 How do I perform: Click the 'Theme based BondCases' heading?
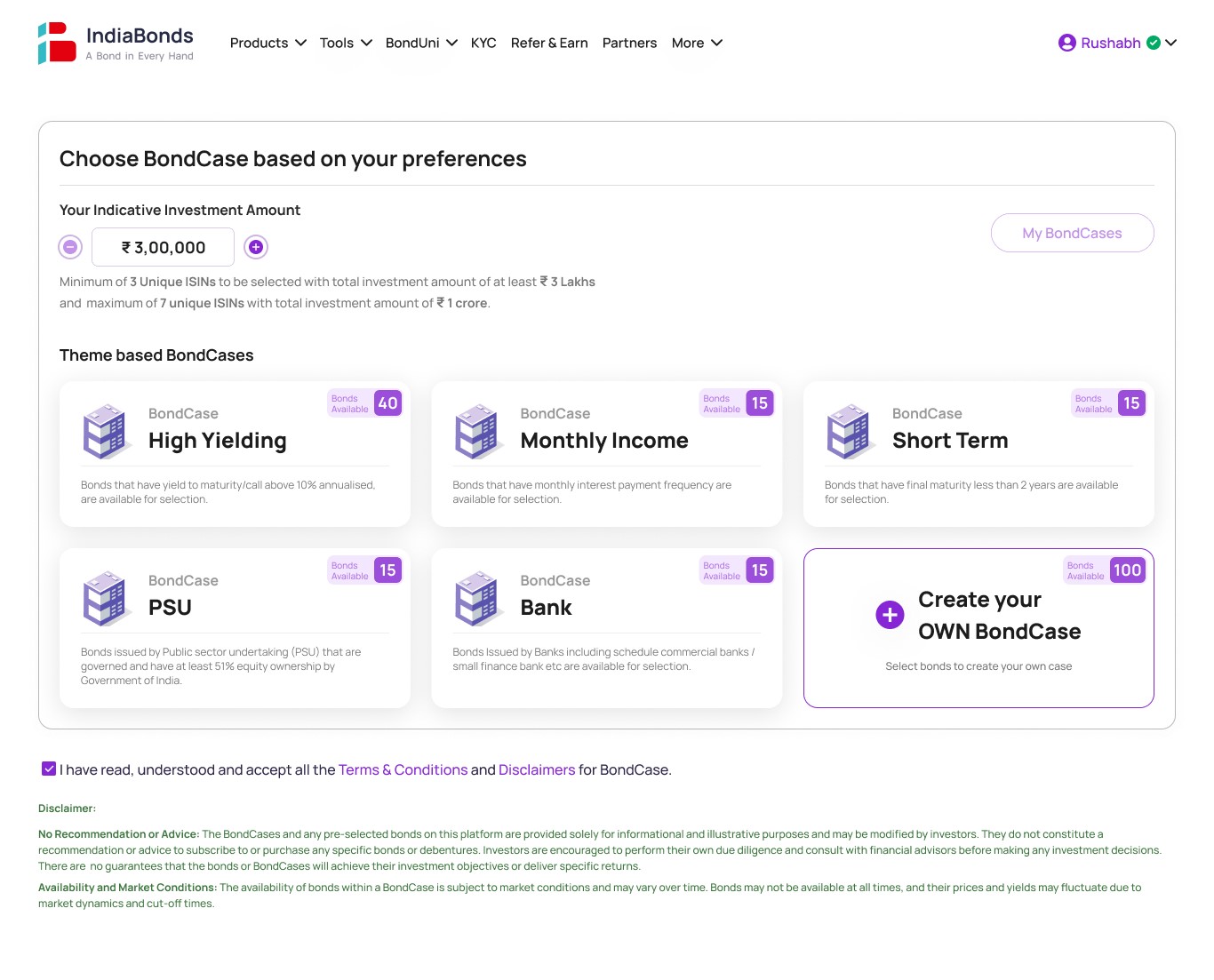click(156, 355)
